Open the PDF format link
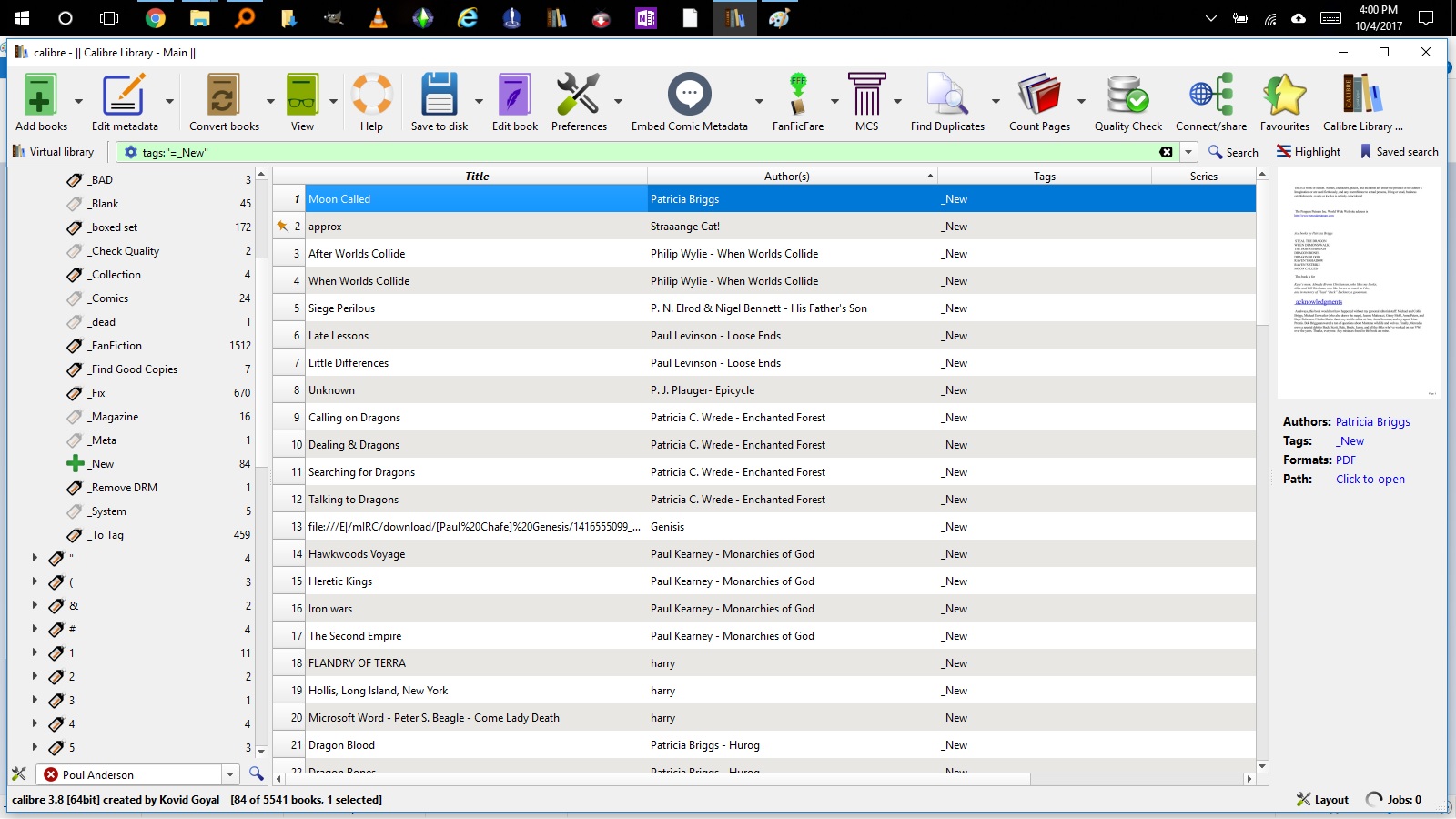 (x=1346, y=460)
